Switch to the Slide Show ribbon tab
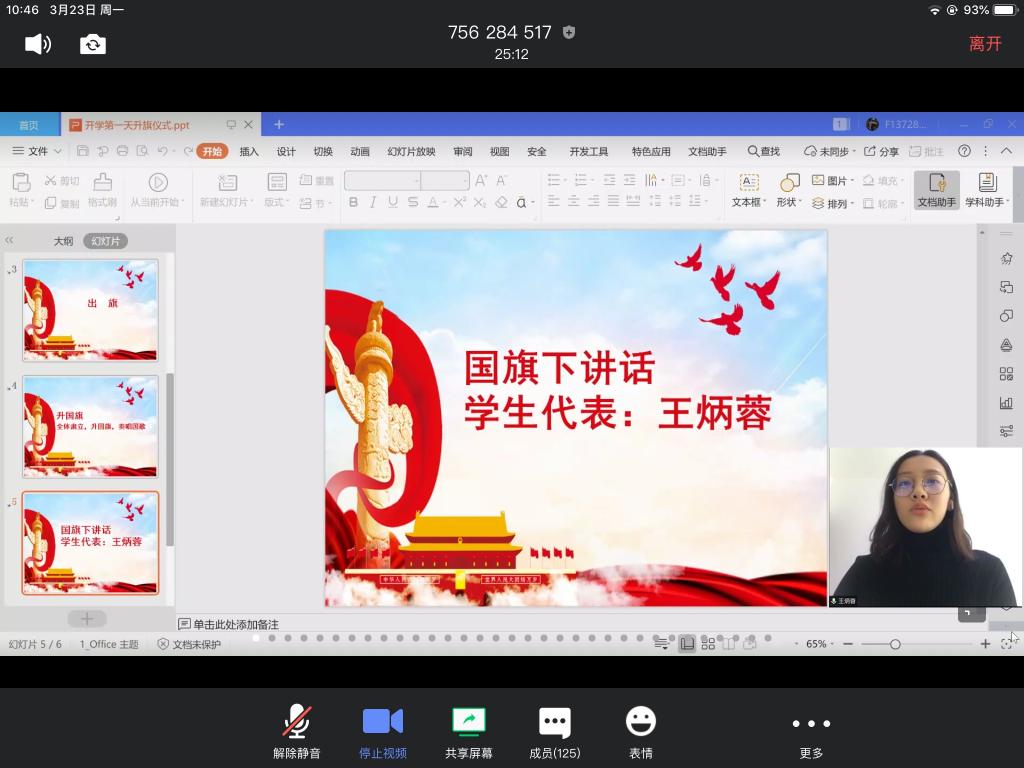Image resolution: width=1024 pixels, height=768 pixels. (411, 152)
